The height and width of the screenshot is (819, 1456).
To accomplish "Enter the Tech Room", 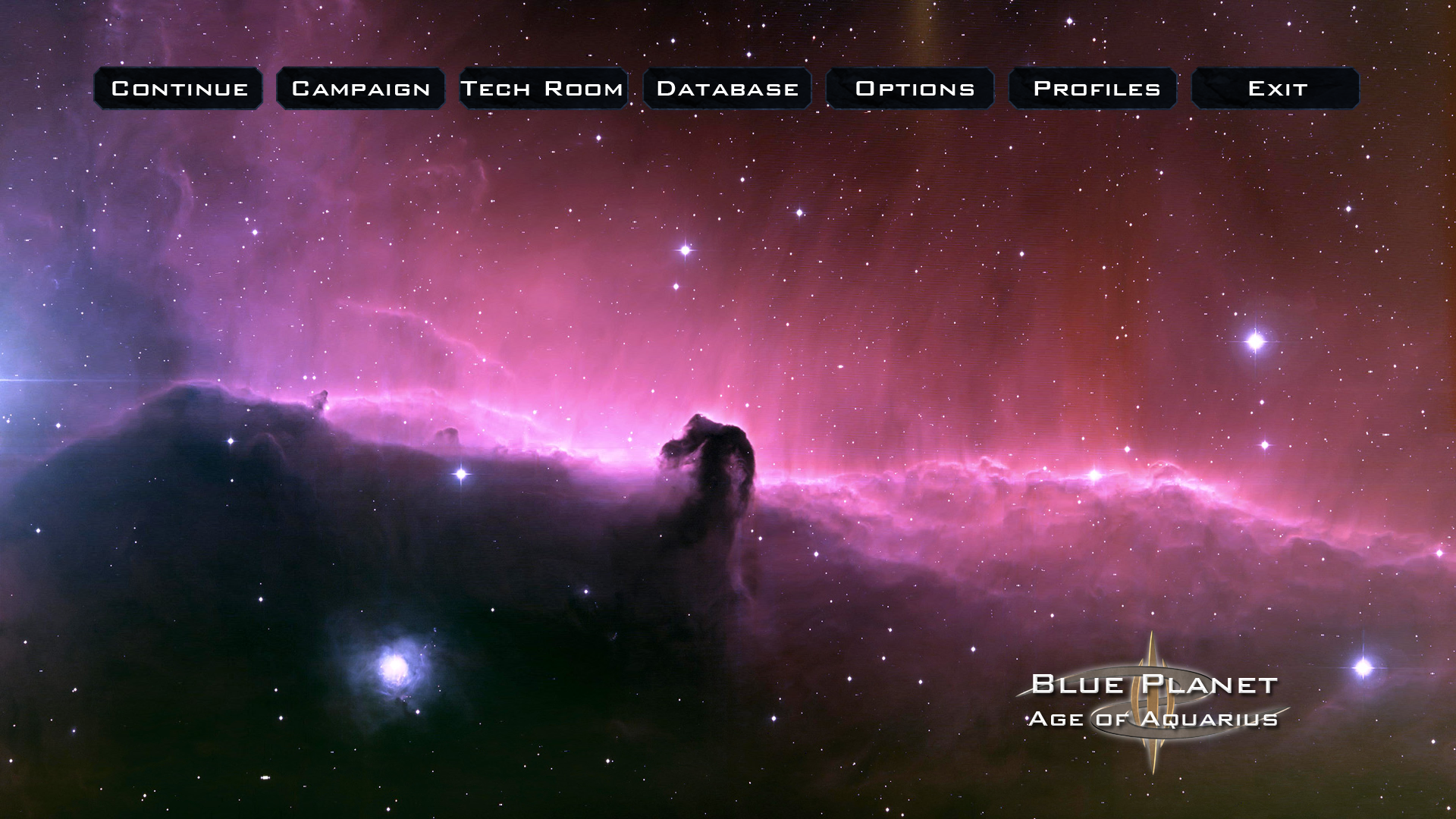I will [x=544, y=89].
